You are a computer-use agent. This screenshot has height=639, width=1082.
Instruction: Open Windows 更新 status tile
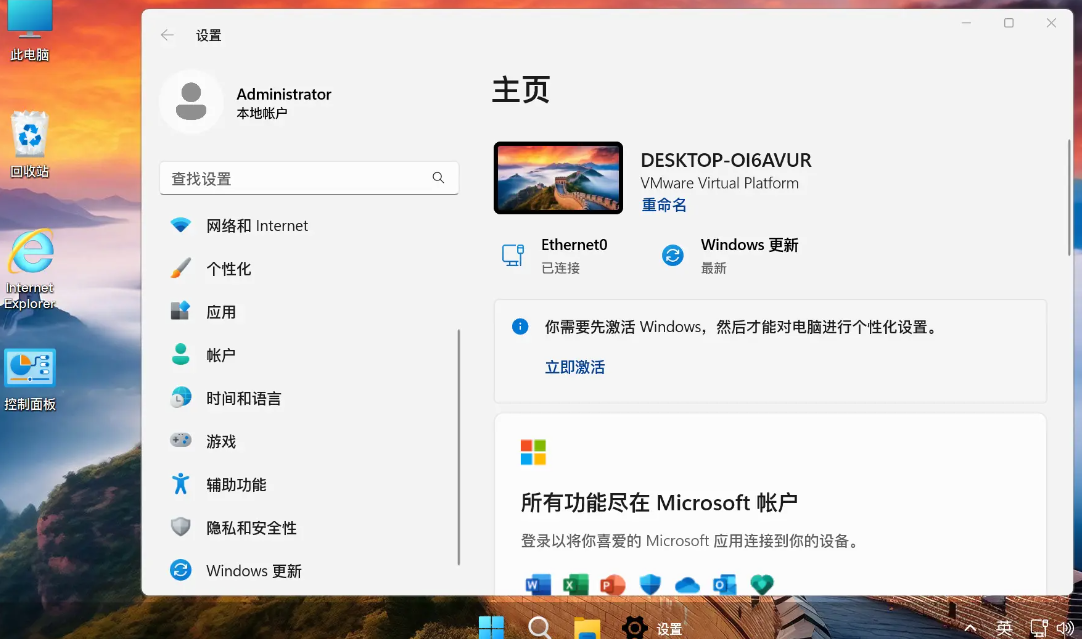click(x=731, y=256)
